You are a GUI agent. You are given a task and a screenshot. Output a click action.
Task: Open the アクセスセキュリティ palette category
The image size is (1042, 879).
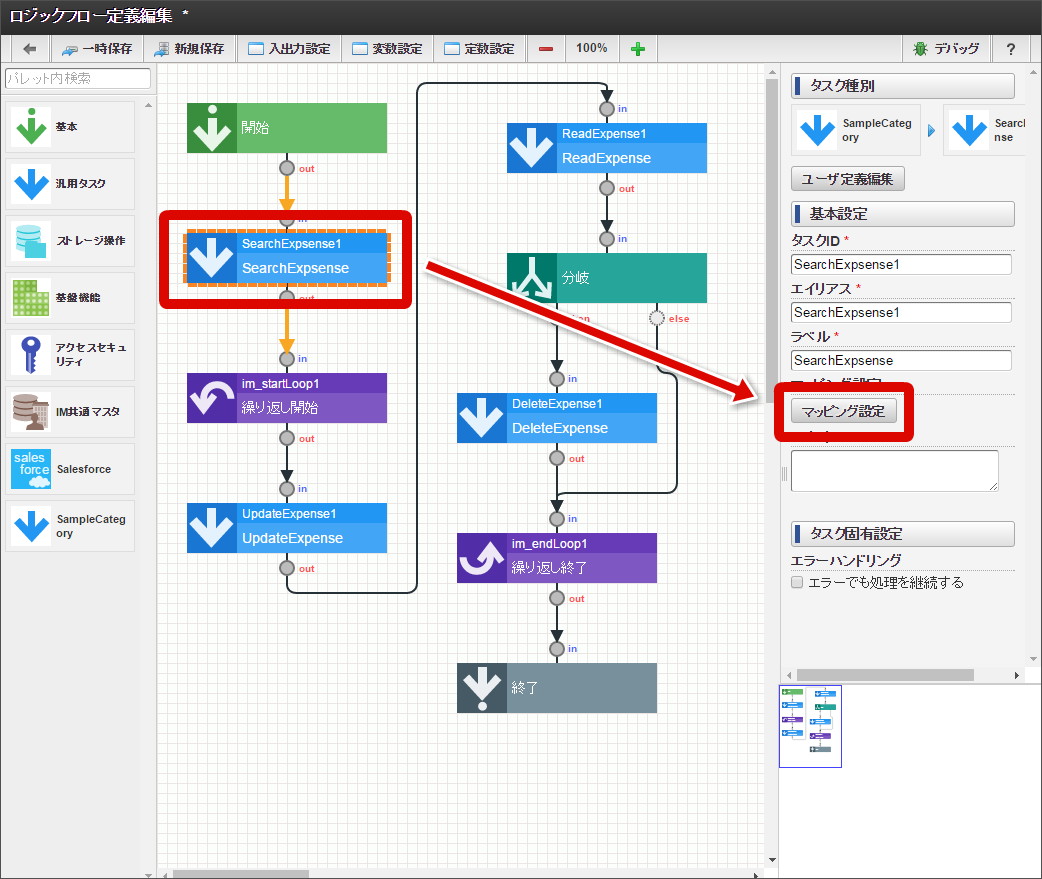click(x=70, y=355)
